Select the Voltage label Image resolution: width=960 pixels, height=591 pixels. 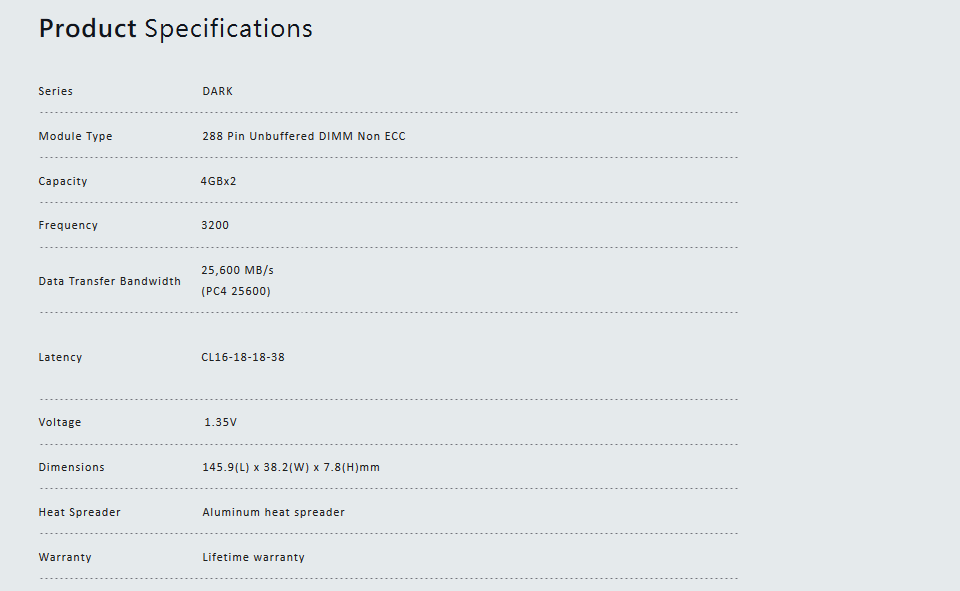[x=60, y=423]
